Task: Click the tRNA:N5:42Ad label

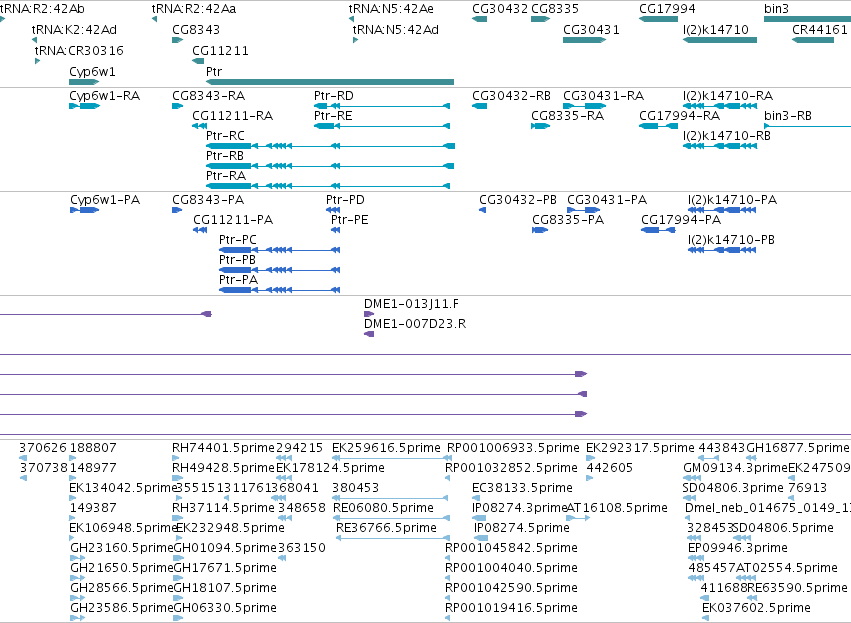Action: coord(396,30)
